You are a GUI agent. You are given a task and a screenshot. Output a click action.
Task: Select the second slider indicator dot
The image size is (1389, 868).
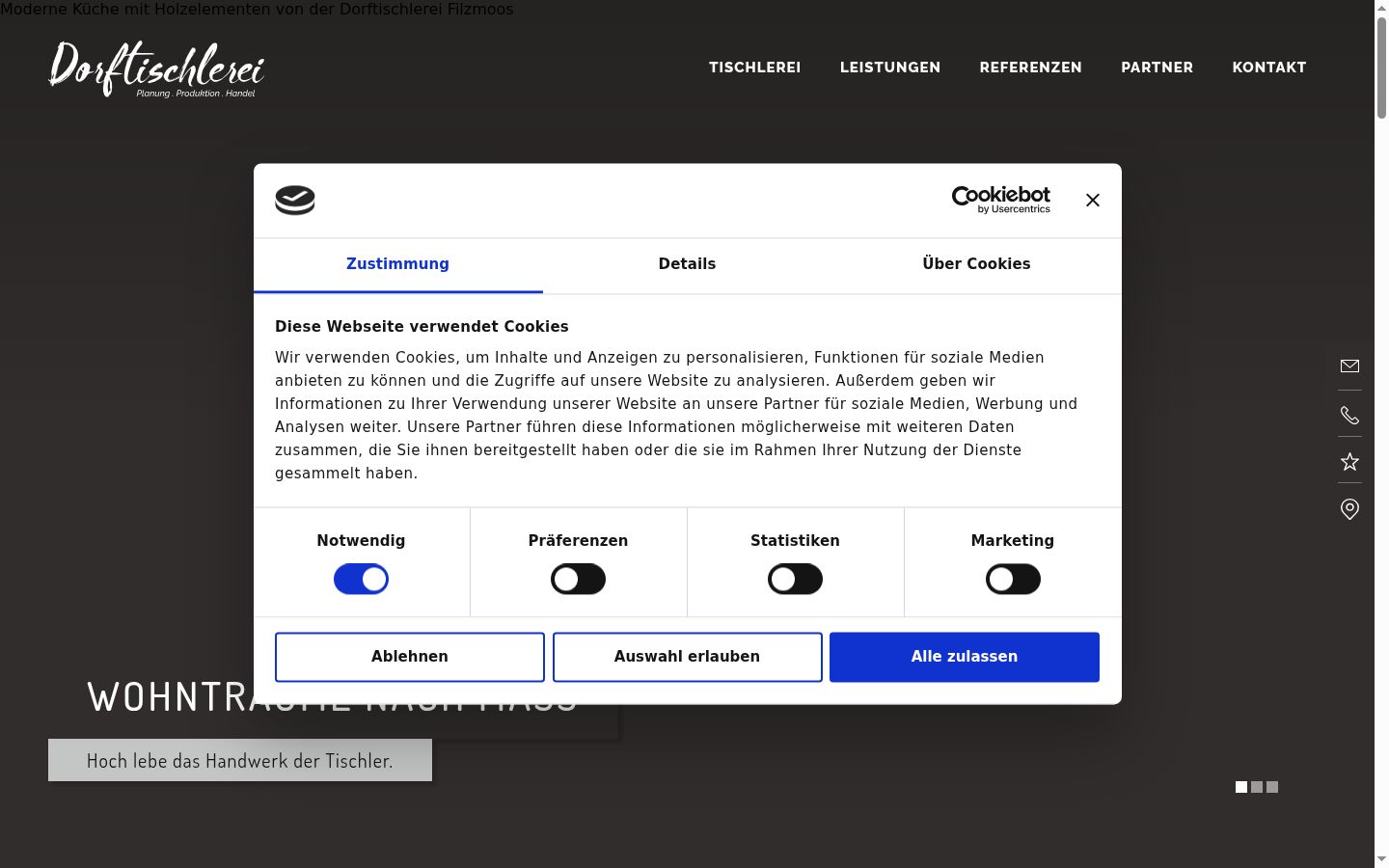1257,787
